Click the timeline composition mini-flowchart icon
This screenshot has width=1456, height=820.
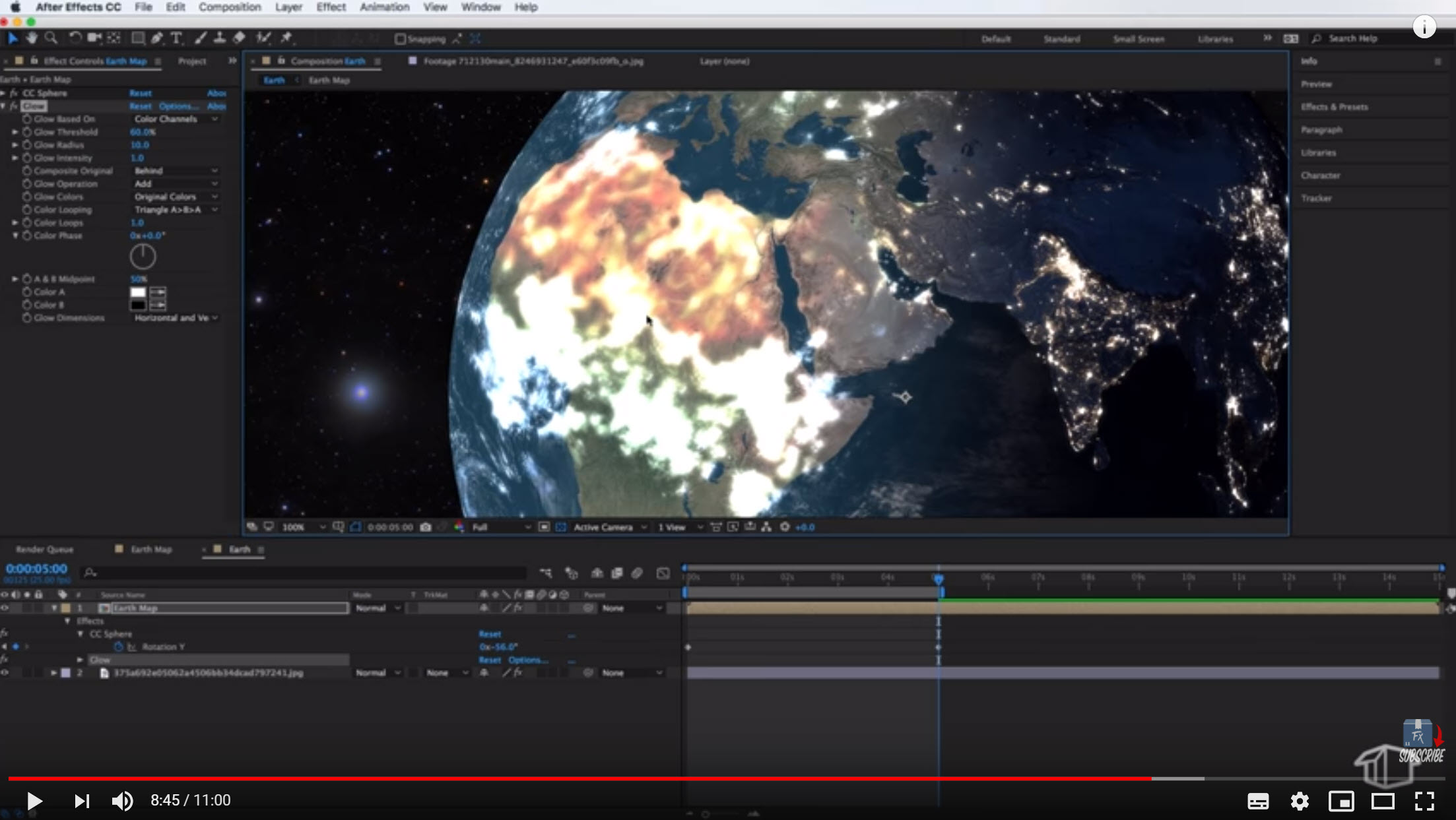[x=546, y=573]
